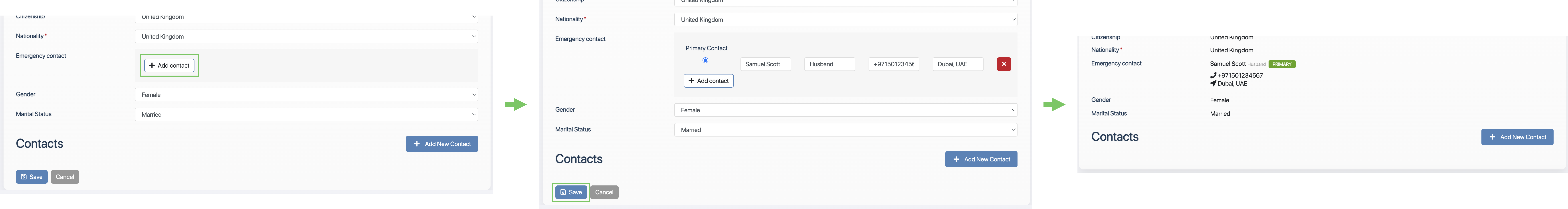Click Save button without green outline
Screen dimensions: 1568x209
32,177
